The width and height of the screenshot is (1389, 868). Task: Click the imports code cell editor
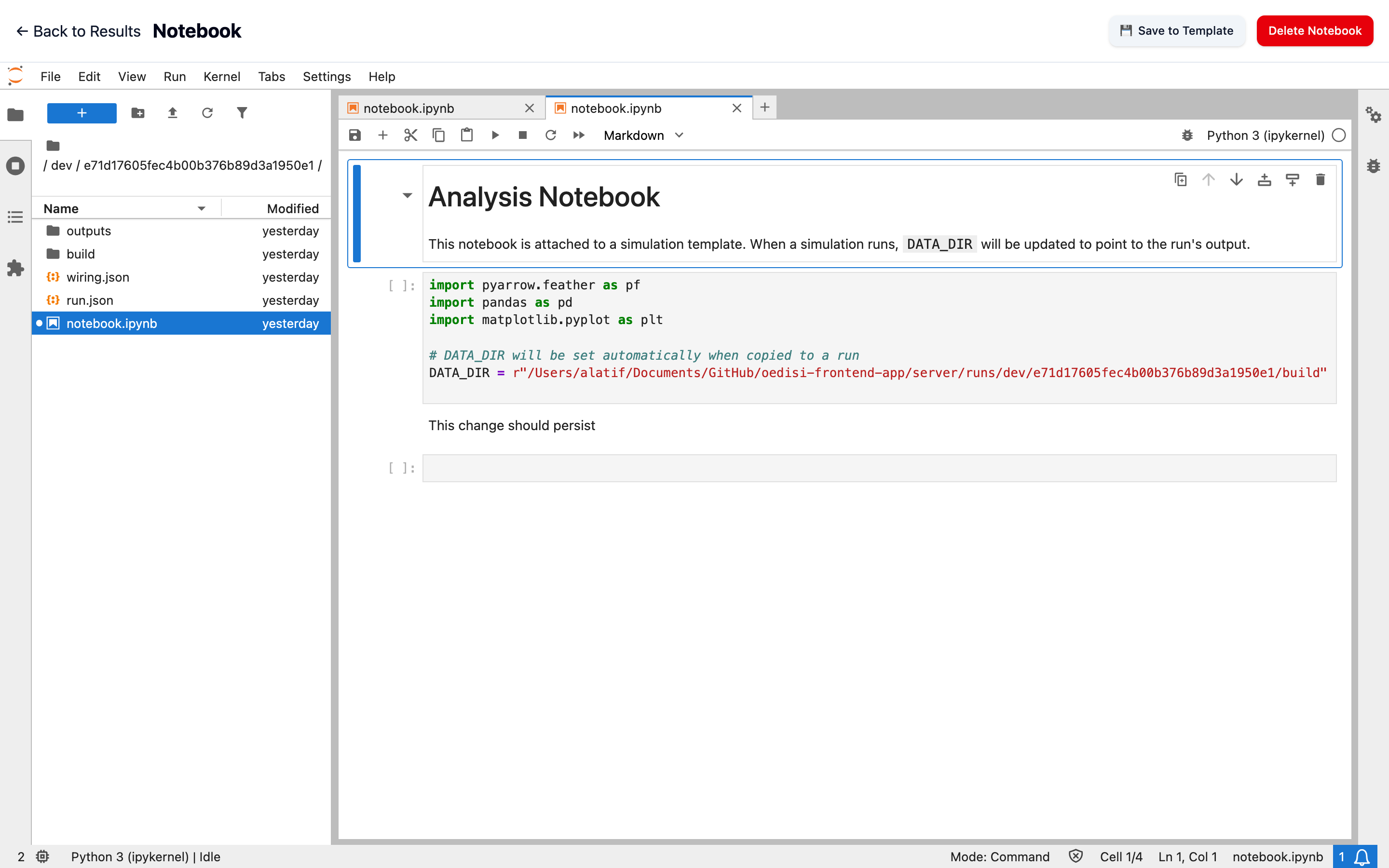tap(879, 338)
